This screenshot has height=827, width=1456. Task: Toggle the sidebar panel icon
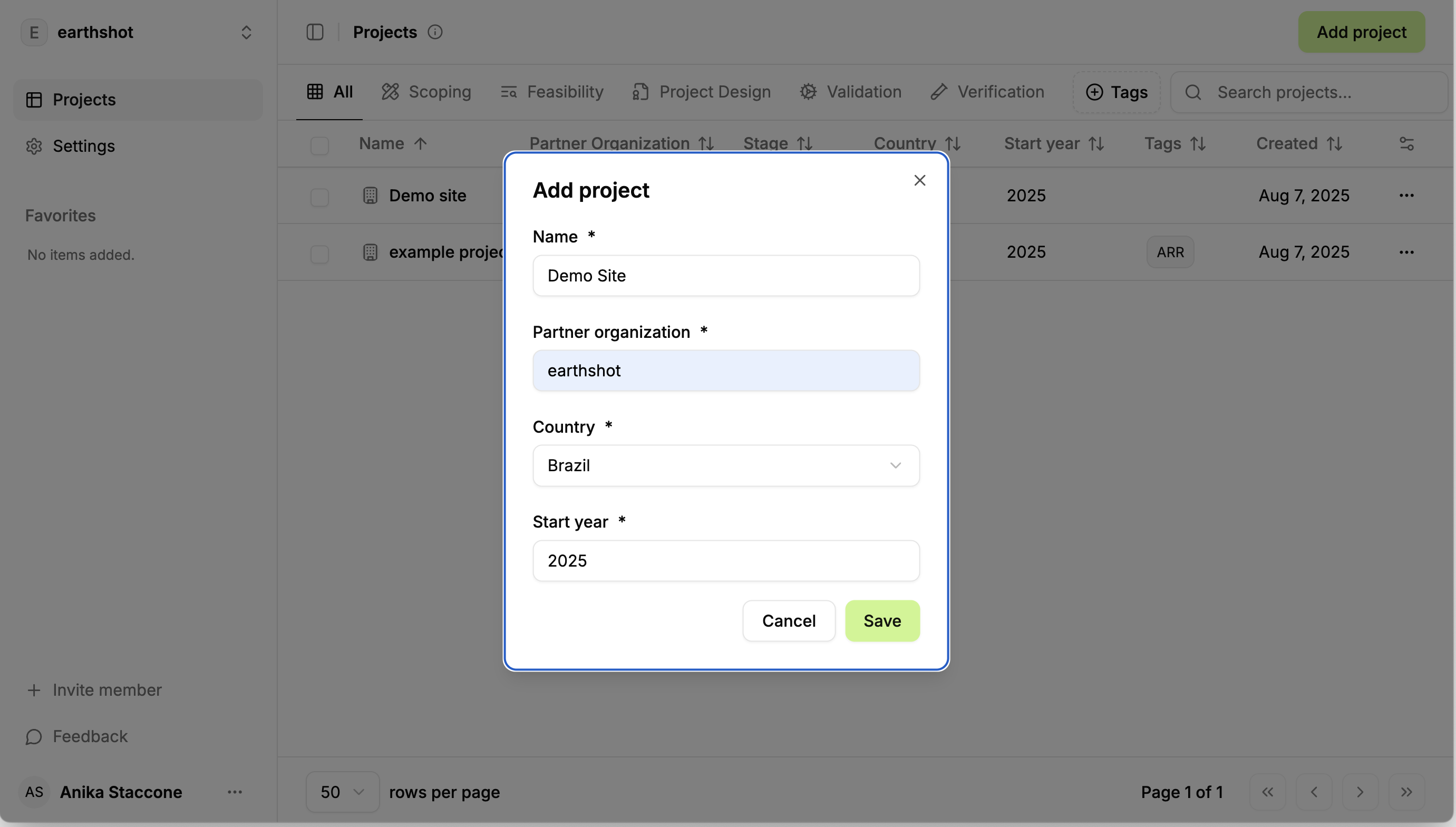[x=315, y=32]
